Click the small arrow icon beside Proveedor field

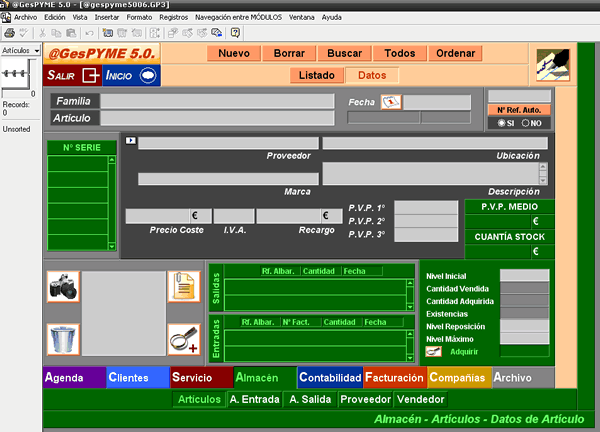pos(130,141)
